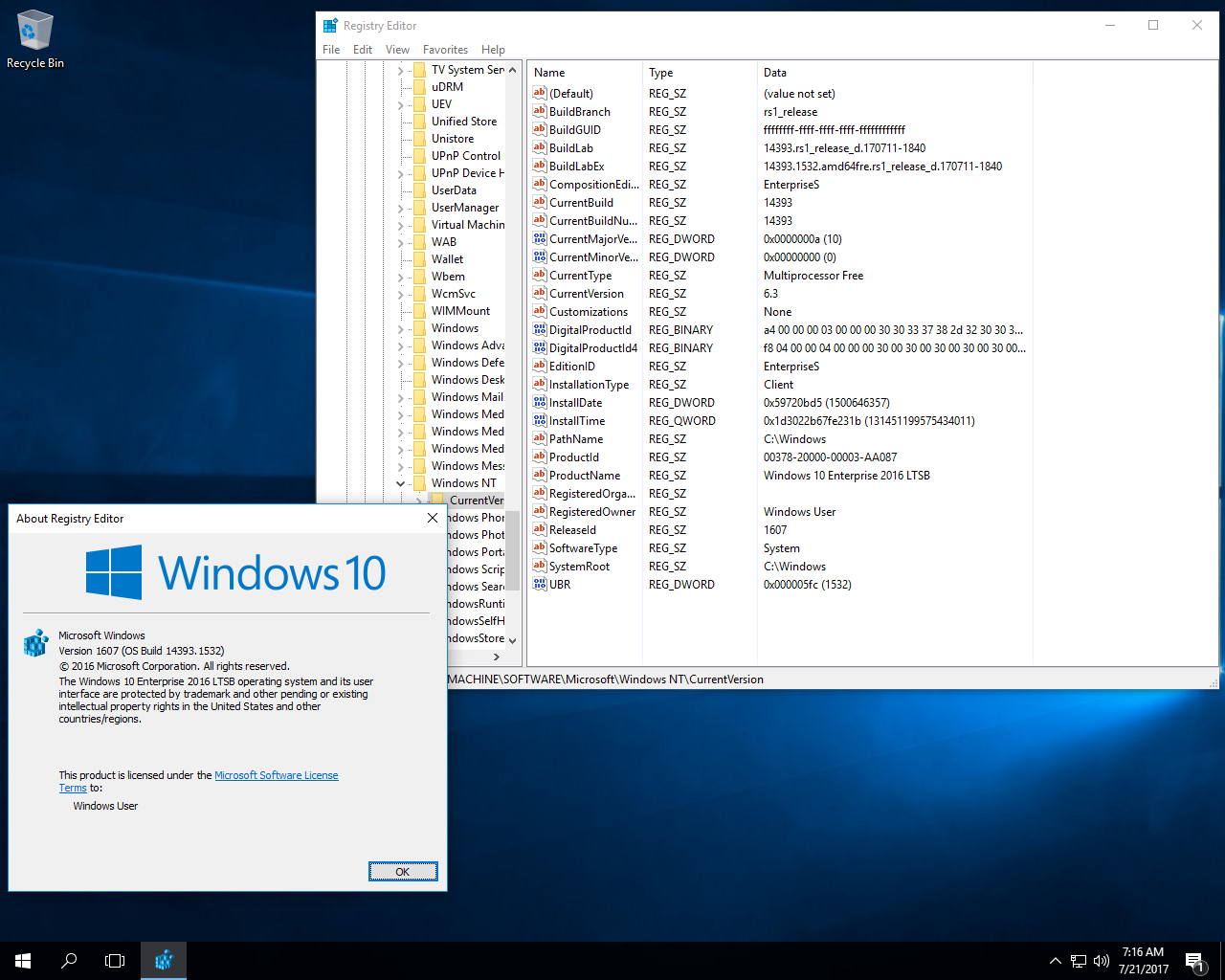This screenshot has height=980, width=1225.
Task: Open taskbar Search
Action: coord(69,961)
